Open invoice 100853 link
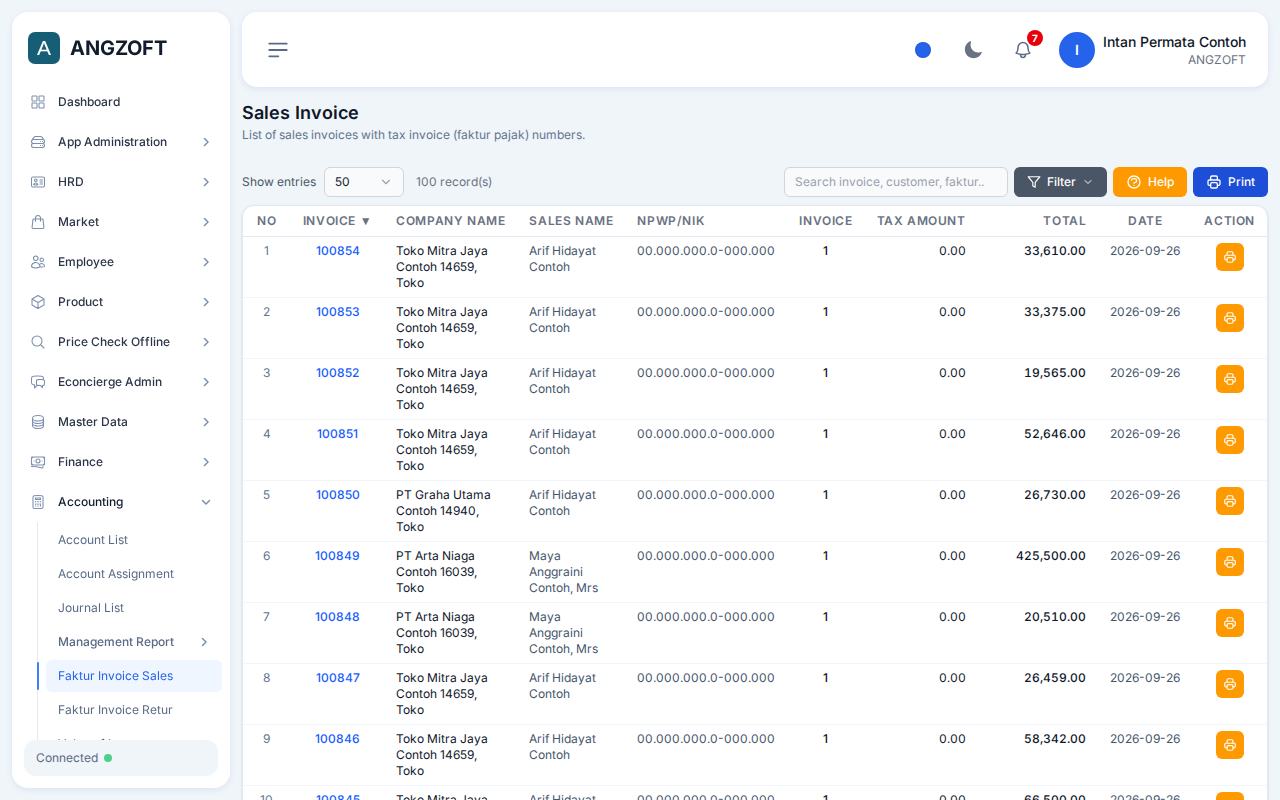Image resolution: width=1280 pixels, height=800 pixels. 338,312
